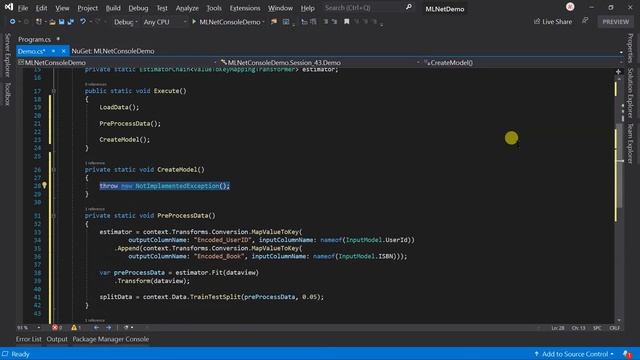The image size is (640, 360).
Task: Click the SPC indentation indicator
Action: coord(597,328)
